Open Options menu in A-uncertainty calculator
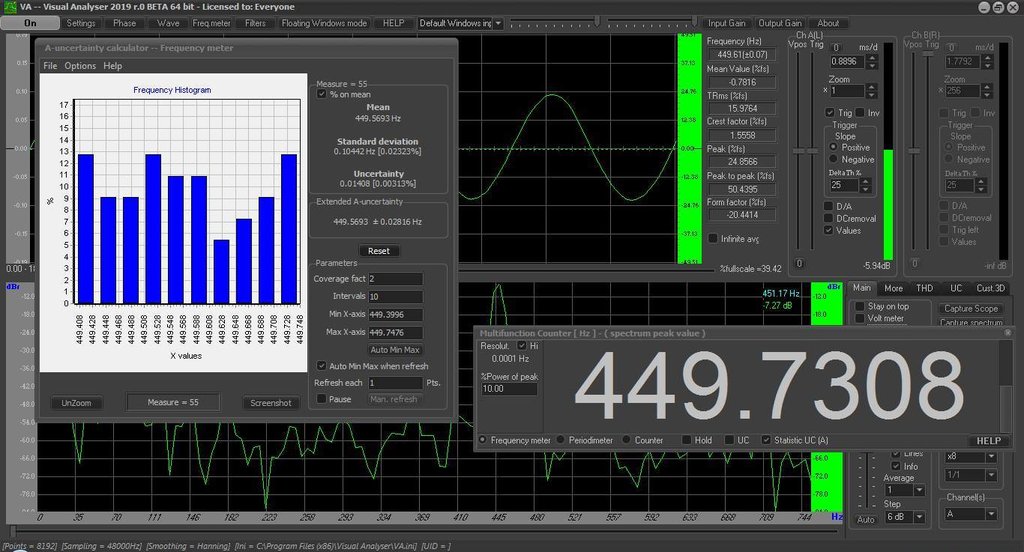1024x552 pixels. 80,66
